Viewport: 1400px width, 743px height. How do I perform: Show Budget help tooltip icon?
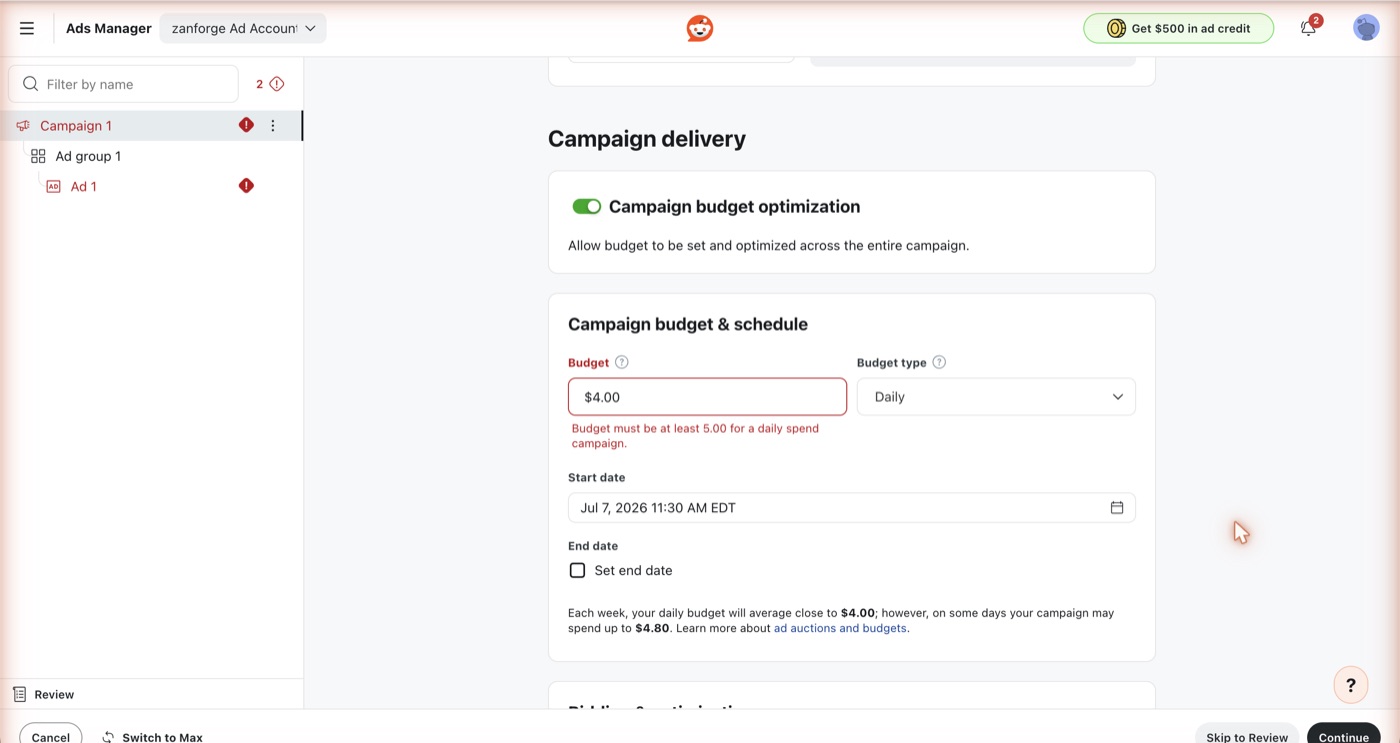(x=621, y=362)
